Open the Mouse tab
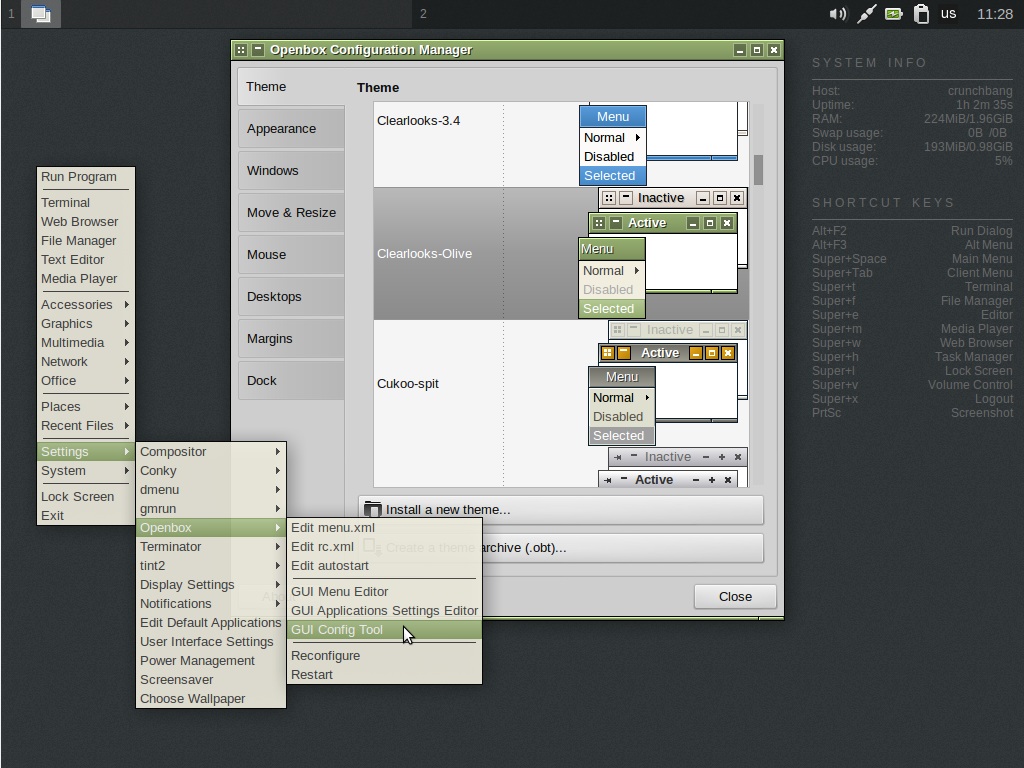1024x768 pixels. click(291, 255)
